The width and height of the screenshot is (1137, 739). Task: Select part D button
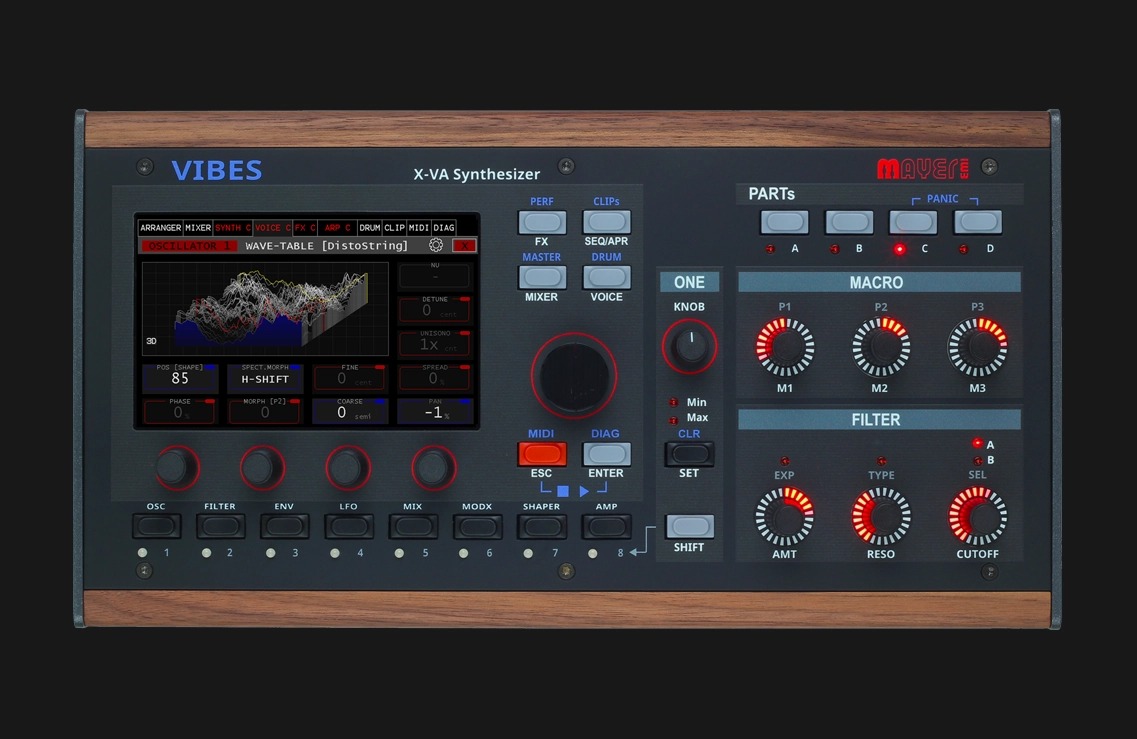[x=977, y=222]
